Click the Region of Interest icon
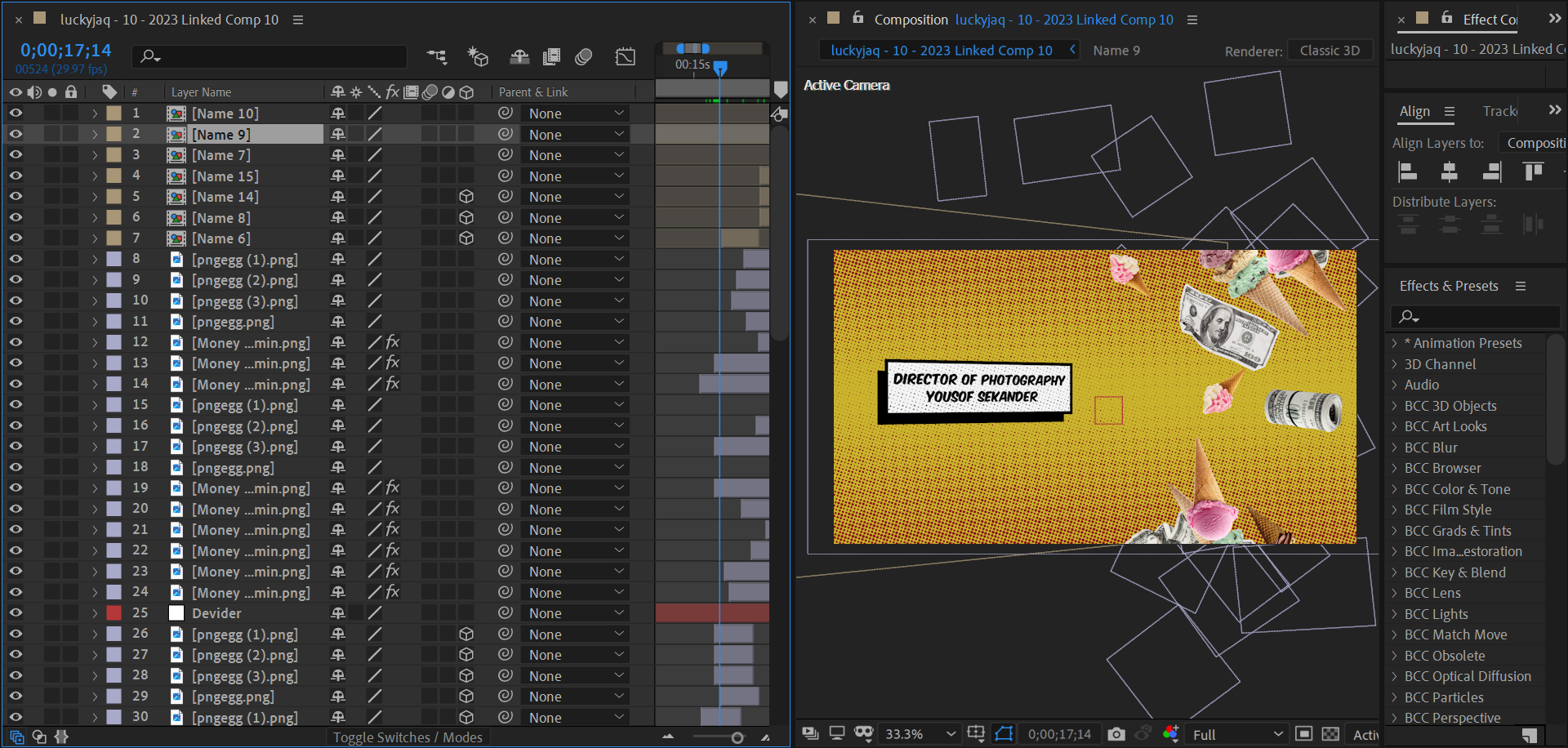Viewport: 1568px width, 748px height. 1304,734
